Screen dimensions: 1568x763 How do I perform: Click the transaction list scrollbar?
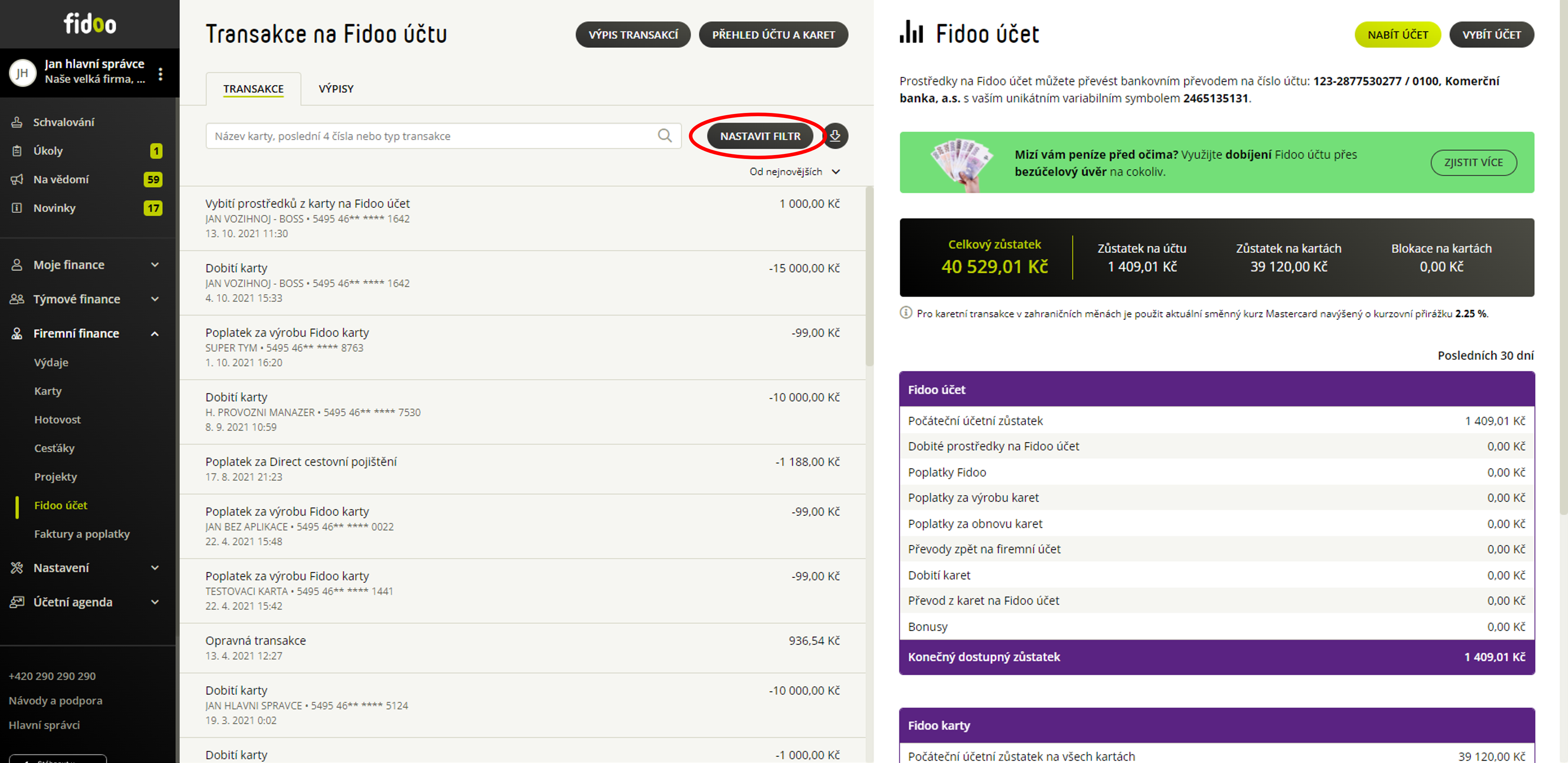tap(869, 277)
